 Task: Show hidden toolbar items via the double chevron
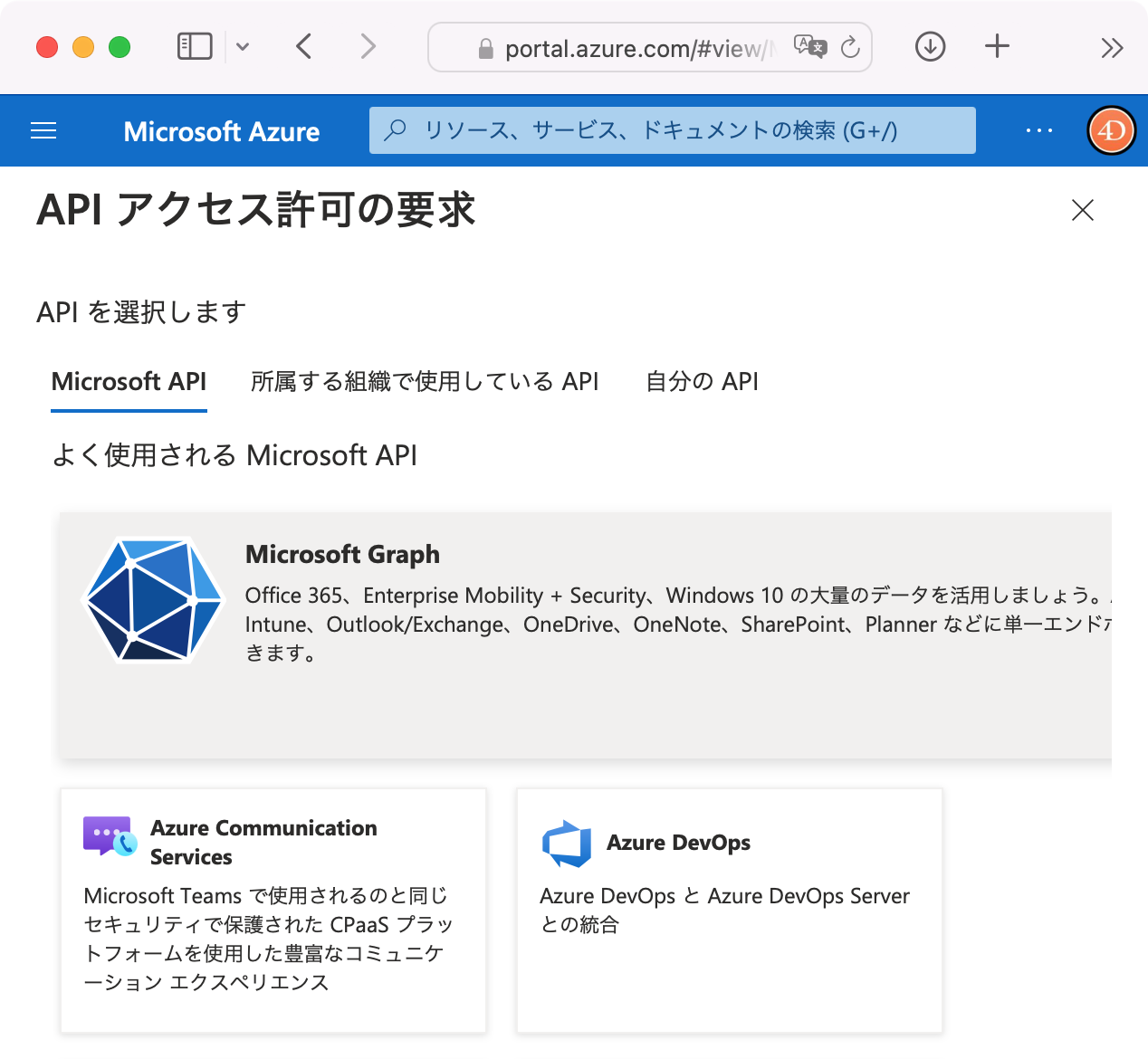[1112, 47]
